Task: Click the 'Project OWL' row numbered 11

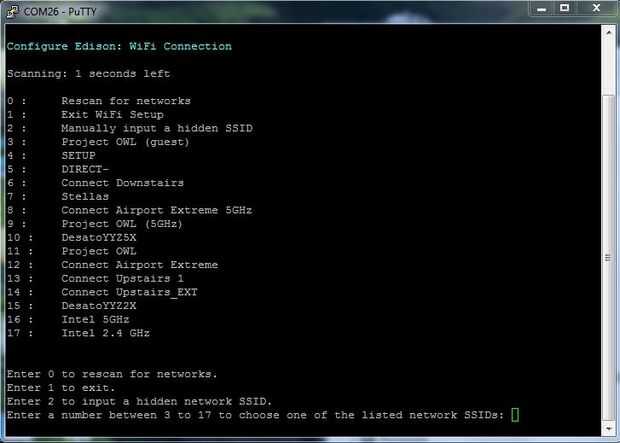Action: pyautogui.click(x=72, y=251)
